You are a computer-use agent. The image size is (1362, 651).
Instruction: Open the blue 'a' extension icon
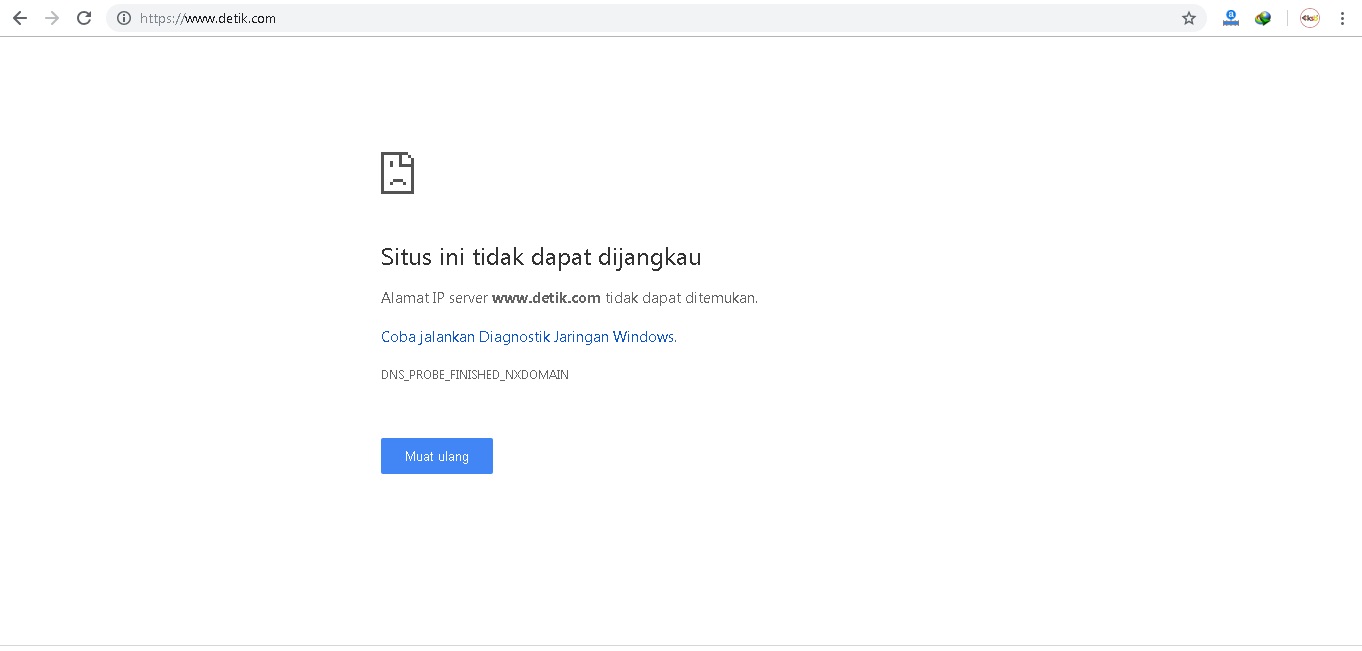tap(1231, 18)
